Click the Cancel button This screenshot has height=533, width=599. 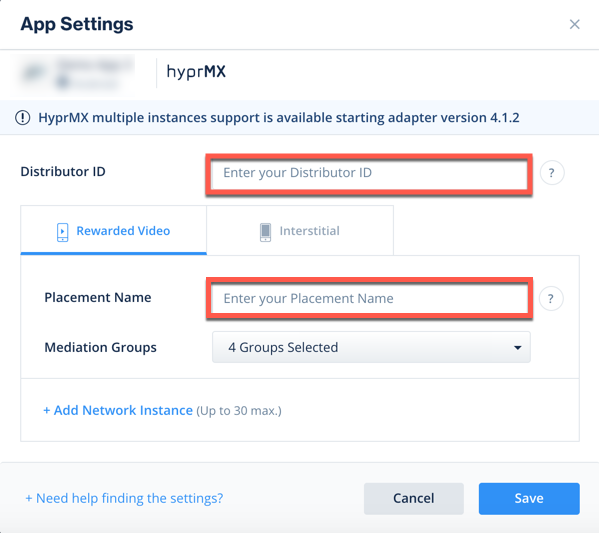tap(414, 498)
